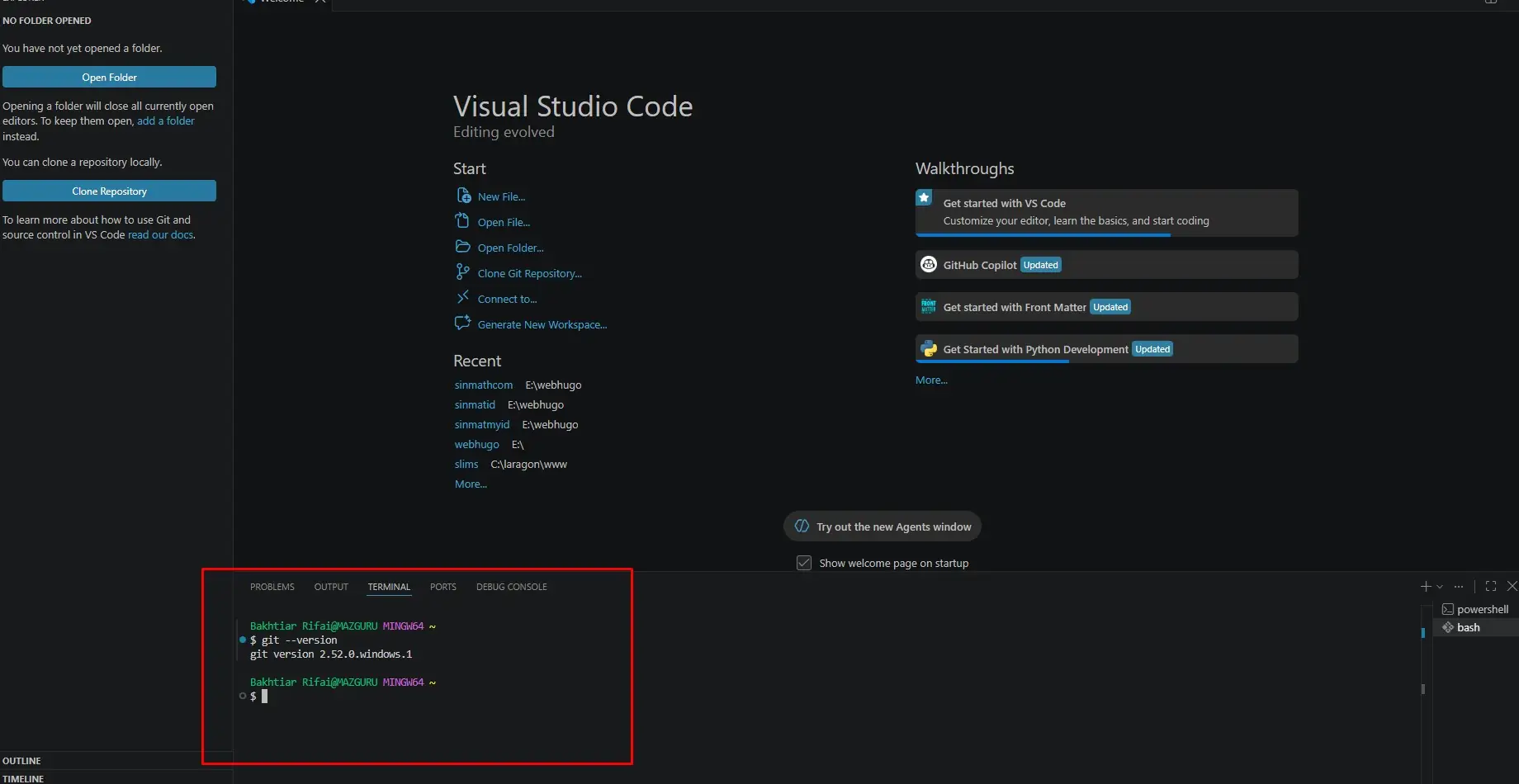Open recent project sinmatmyid
The image size is (1519, 784).
[x=482, y=424]
